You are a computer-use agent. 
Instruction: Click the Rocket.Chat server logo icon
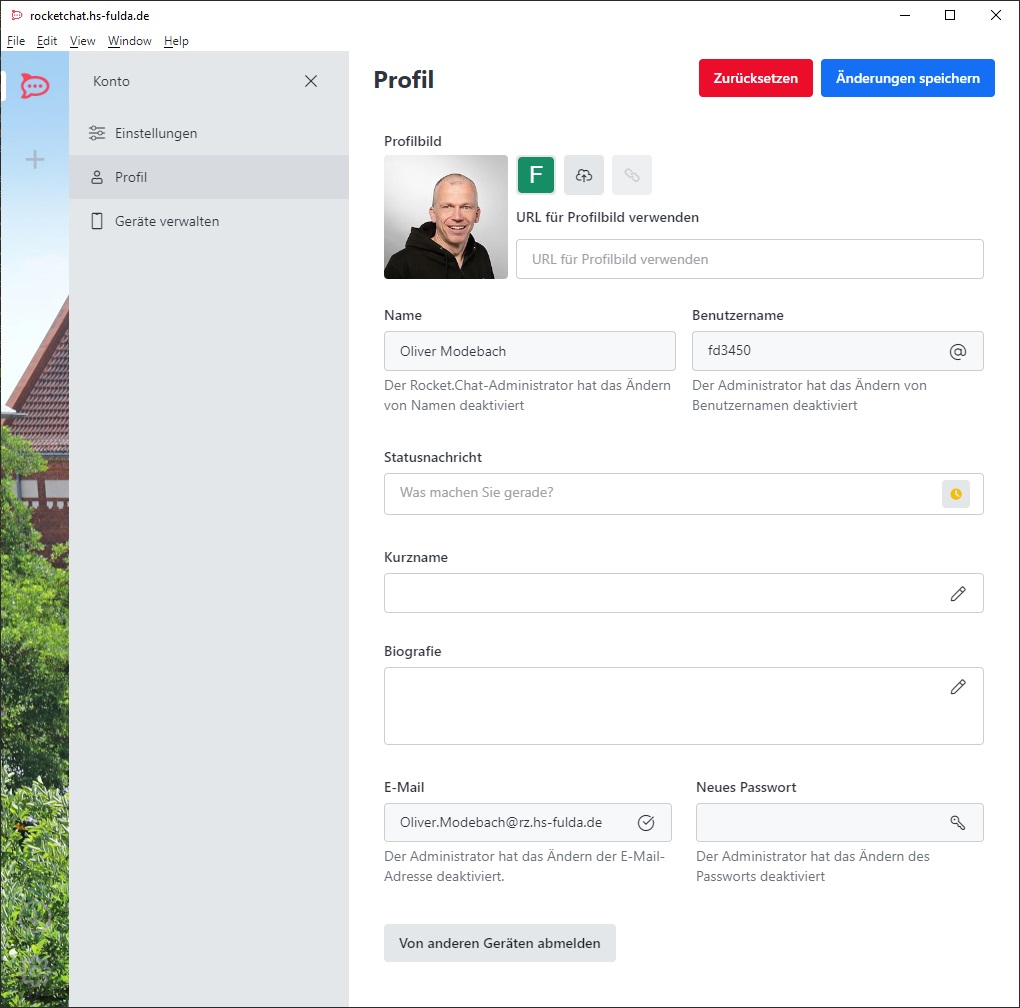click(35, 86)
